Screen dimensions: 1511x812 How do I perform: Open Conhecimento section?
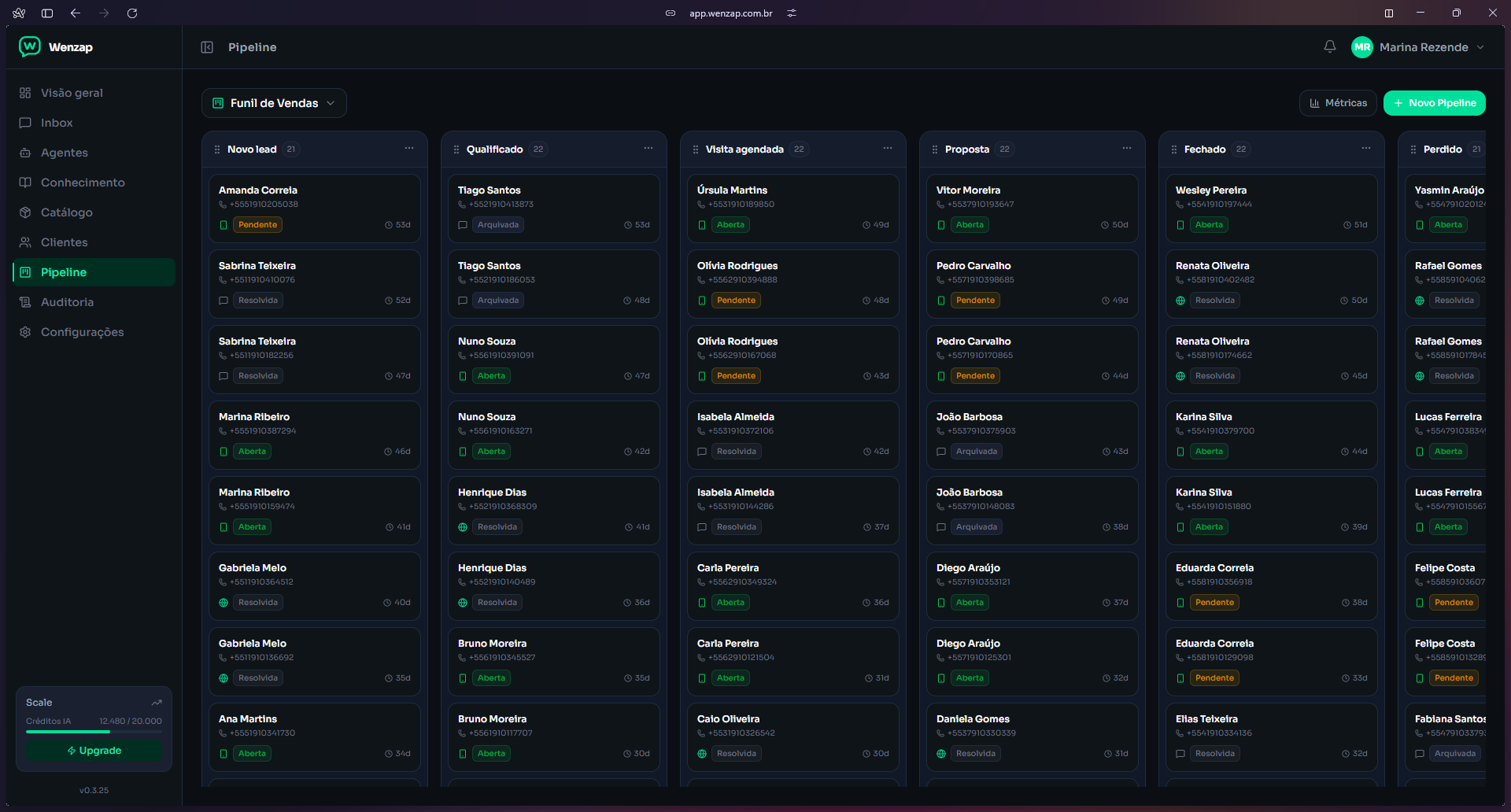click(94, 183)
